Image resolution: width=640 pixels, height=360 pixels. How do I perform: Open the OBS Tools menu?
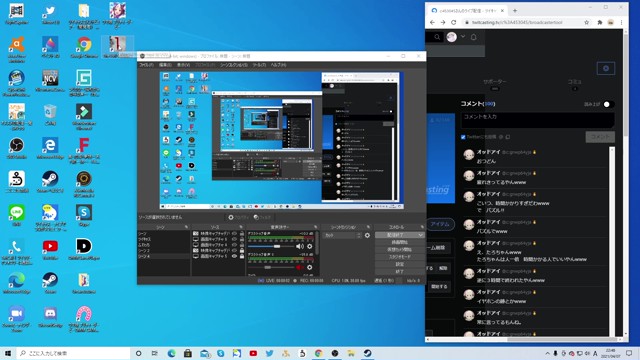(x=259, y=65)
